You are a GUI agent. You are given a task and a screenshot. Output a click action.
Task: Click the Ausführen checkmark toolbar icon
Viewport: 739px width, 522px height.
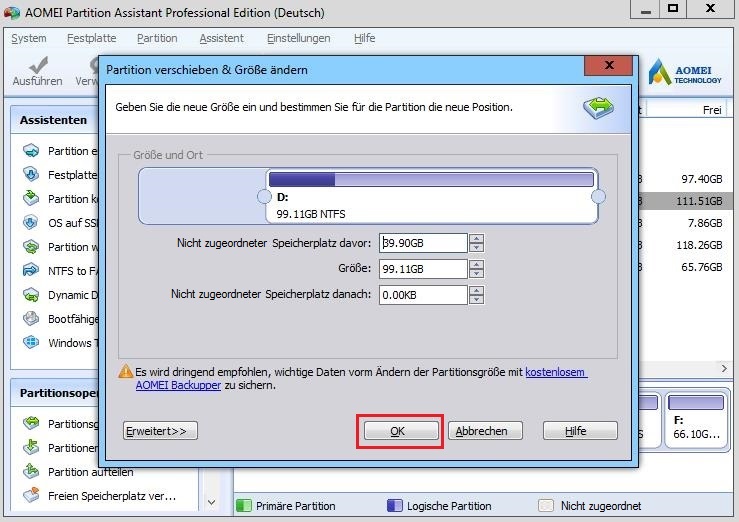[38, 65]
